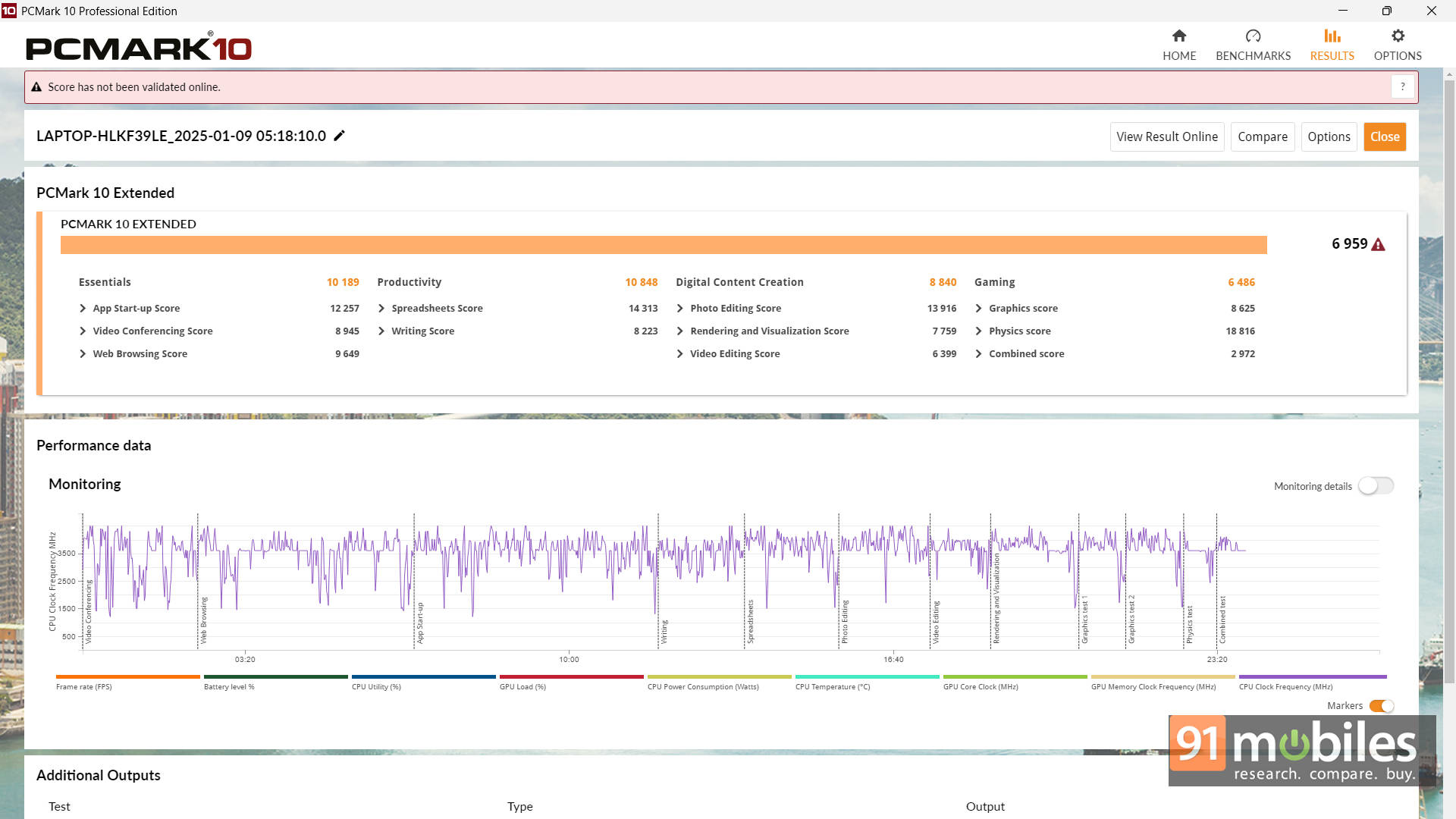Click the Compare button
The height and width of the screenshot is (819, 1456).
(1262, 136)
